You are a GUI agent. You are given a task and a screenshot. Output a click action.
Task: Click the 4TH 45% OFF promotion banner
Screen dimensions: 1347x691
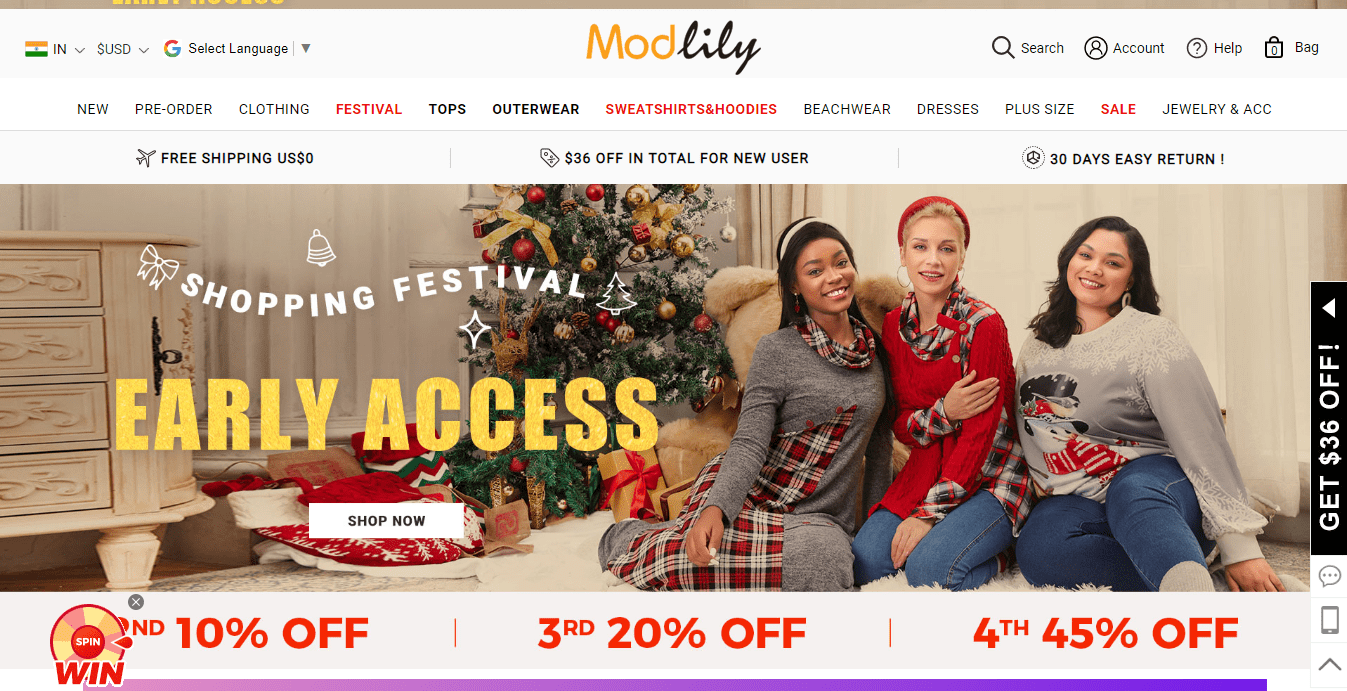pyautogui.click(x=1105, y=632)
